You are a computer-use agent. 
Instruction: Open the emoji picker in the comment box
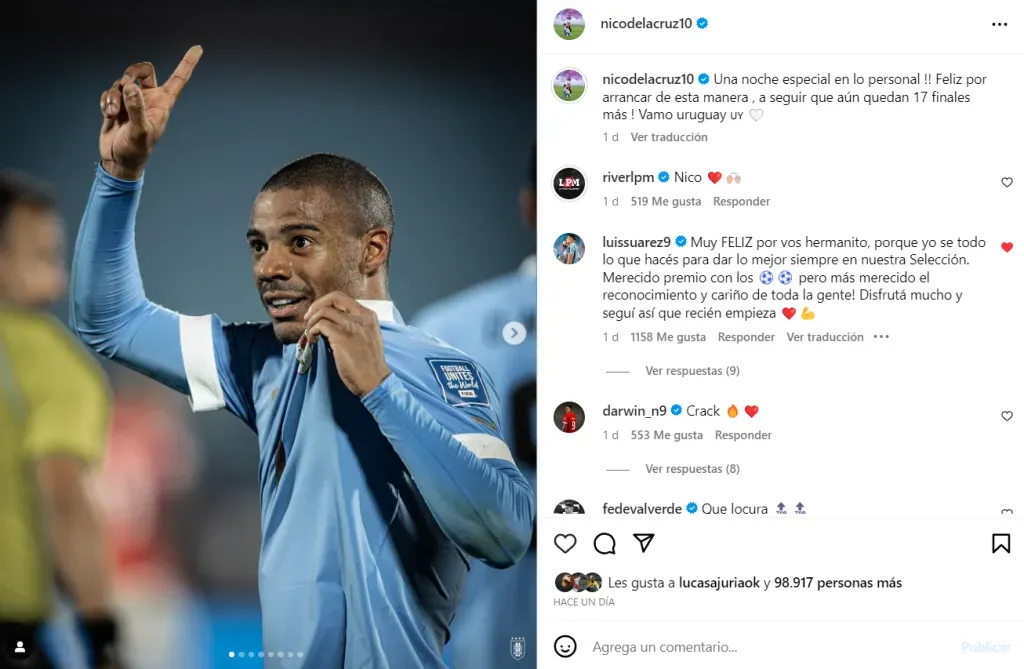tap(565, 646)
